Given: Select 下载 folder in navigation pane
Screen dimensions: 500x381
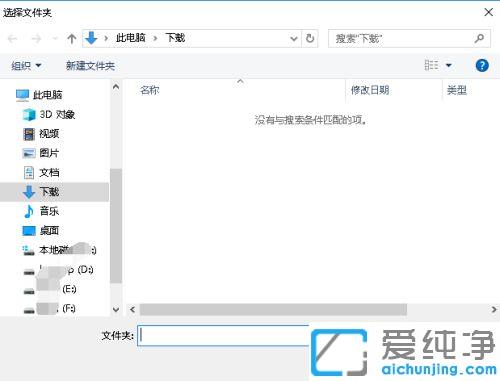Looking at the screenshot, I should (x=54, y=192).
